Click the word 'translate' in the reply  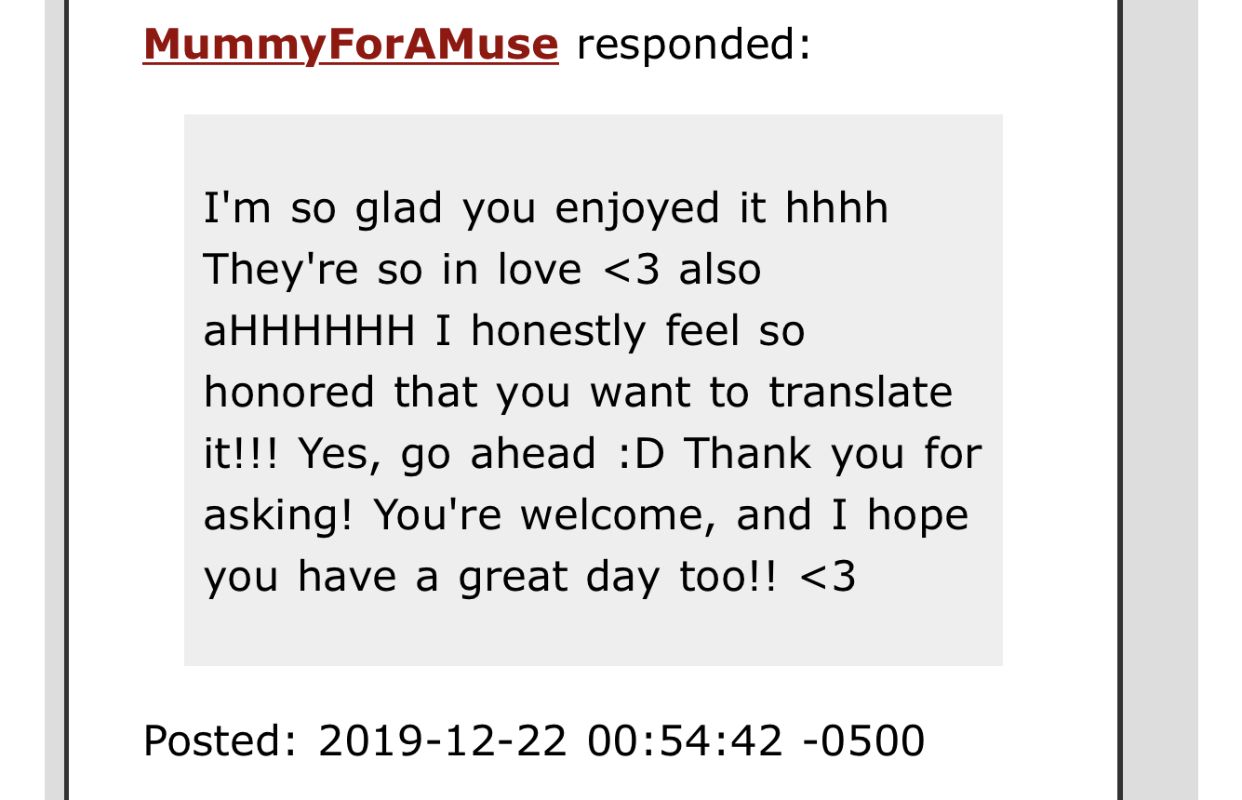[x=860, y=392]
